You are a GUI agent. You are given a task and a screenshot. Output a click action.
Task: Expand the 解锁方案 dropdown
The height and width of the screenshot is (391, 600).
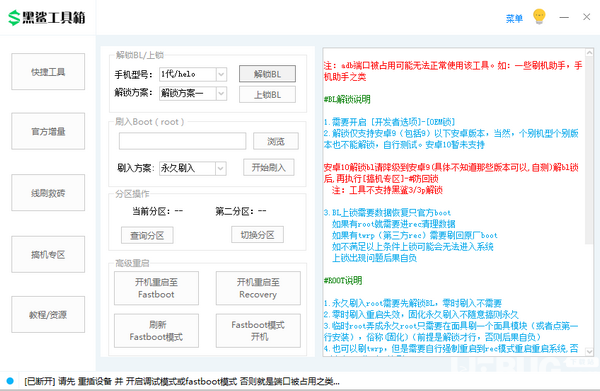click(221, 93)
